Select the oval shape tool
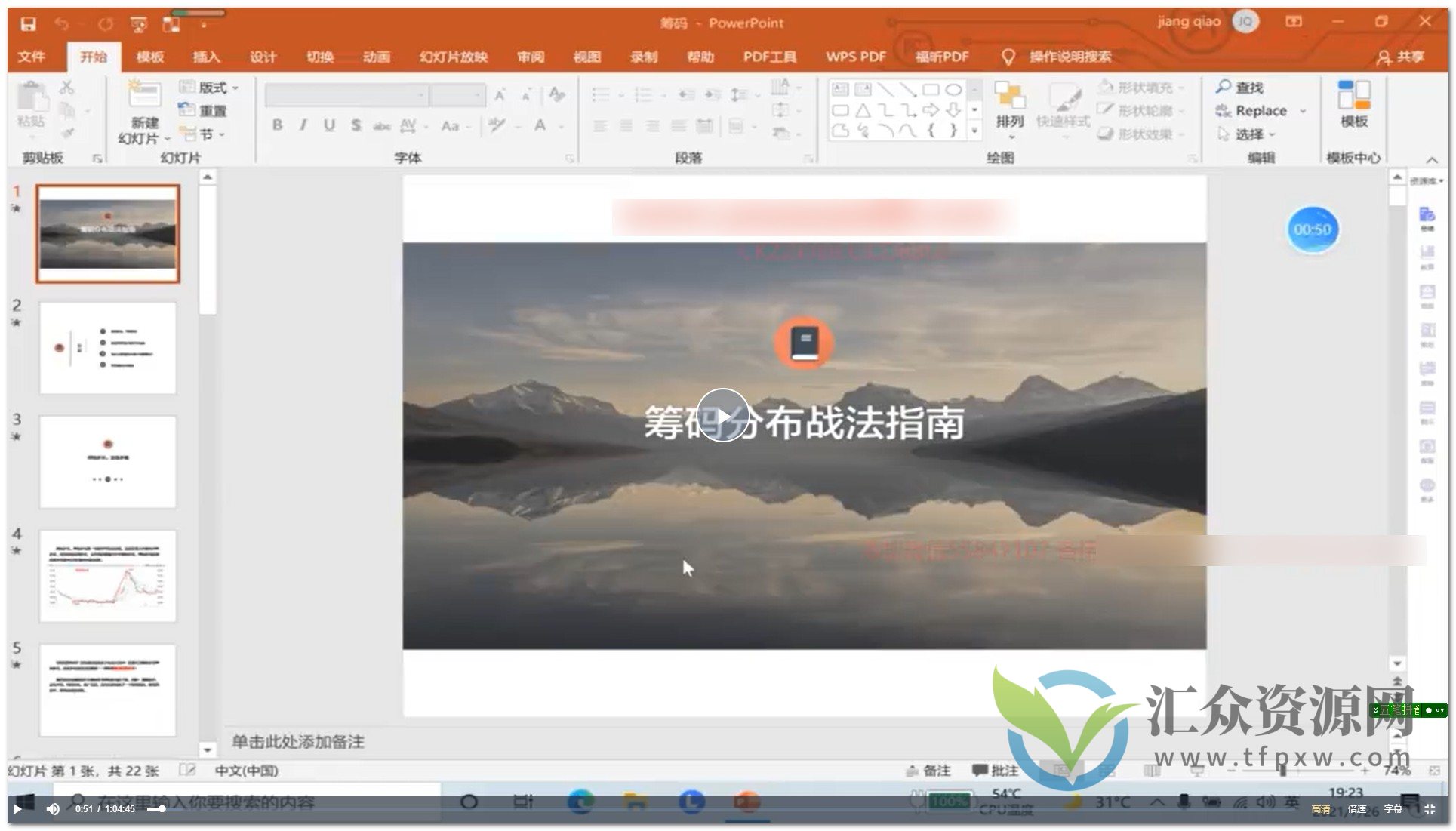Screen dimensions: 1456x831 [x=953, y=89]
